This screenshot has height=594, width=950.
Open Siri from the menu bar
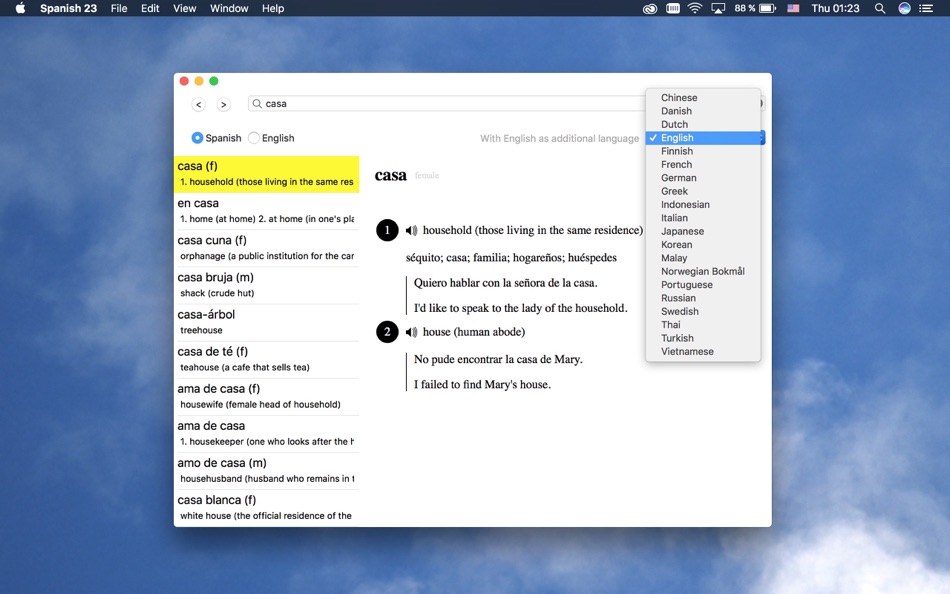(x=904, y=8)
